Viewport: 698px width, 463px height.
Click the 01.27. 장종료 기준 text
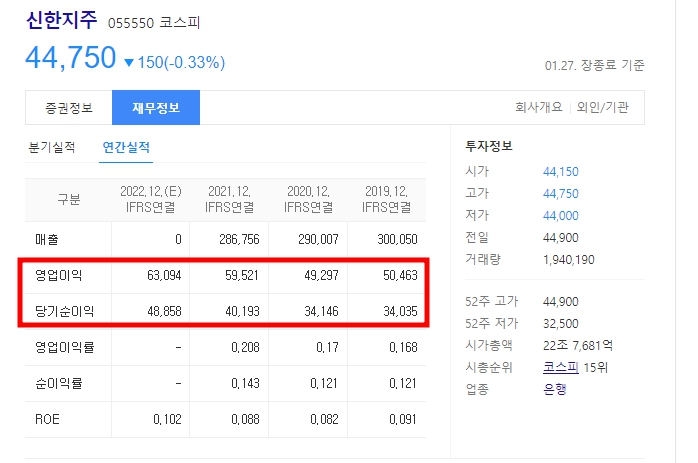(595, 65)
